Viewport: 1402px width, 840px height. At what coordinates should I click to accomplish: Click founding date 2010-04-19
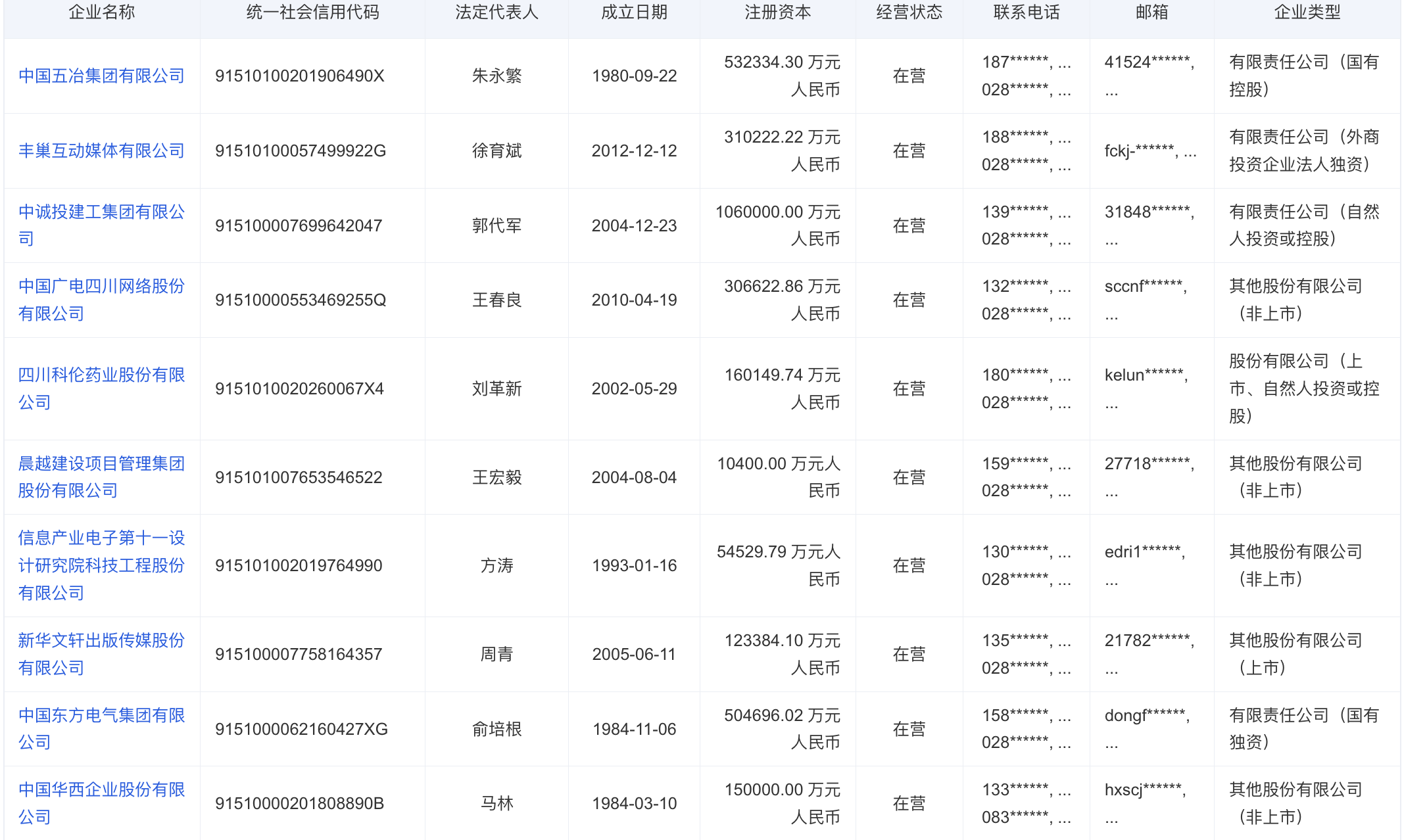[x=634, y=300]
